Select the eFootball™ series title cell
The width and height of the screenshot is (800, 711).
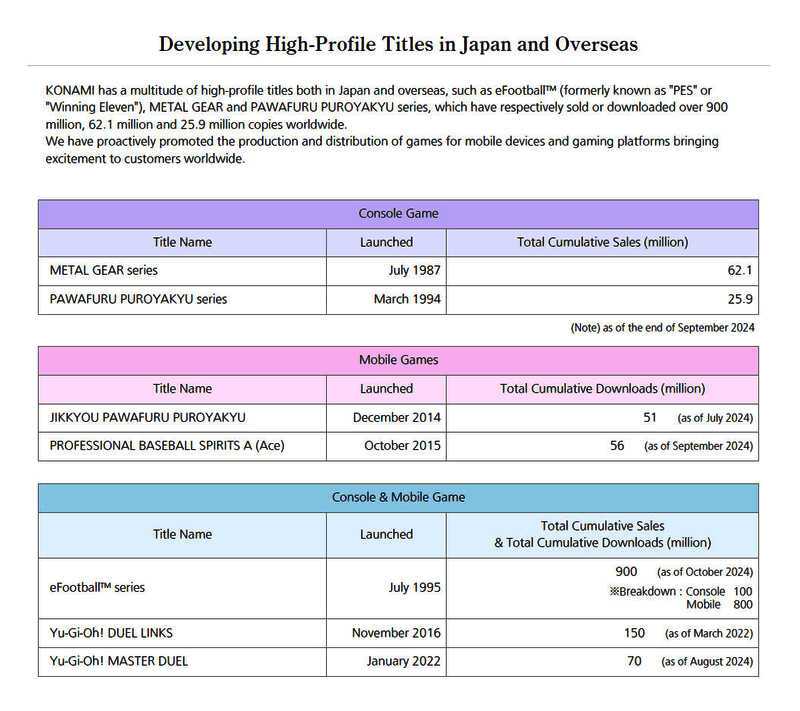point(97,587)
